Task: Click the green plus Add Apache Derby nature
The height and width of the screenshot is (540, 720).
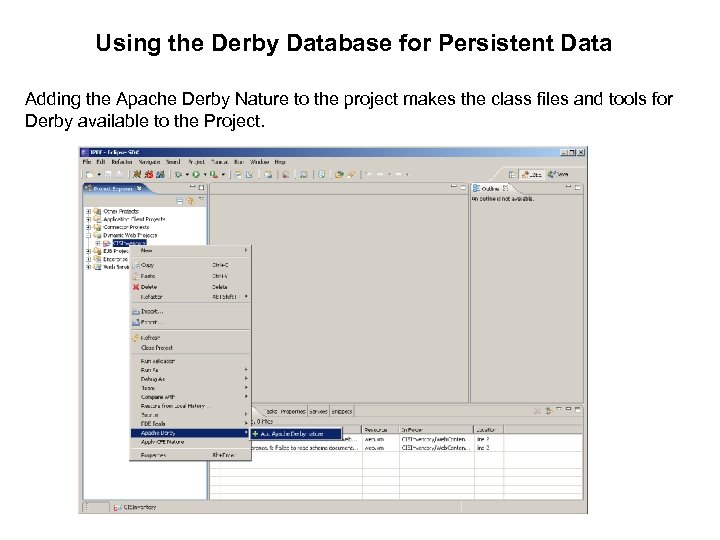Action: click(x=255, y=433)
